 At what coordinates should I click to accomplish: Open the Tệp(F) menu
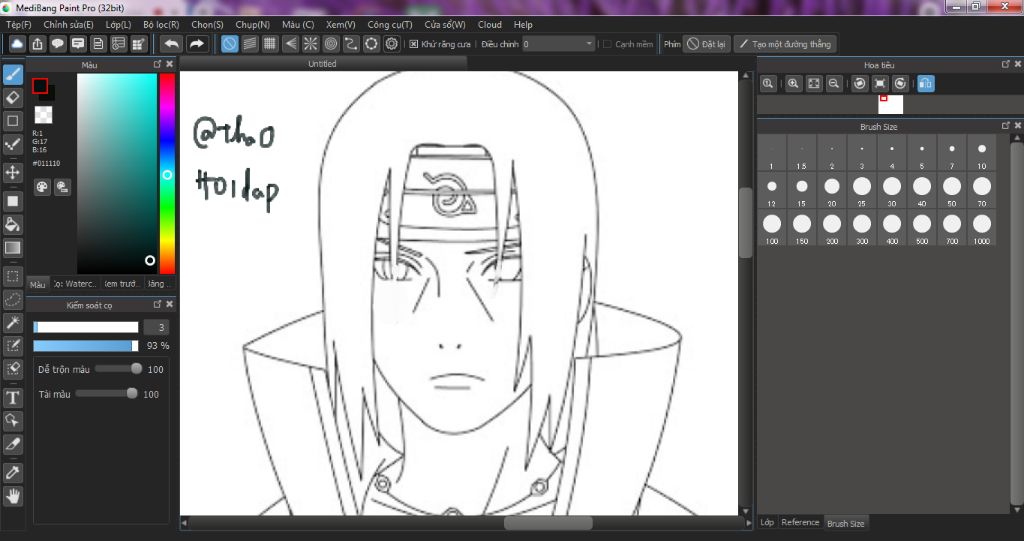[x=18, y=24]
